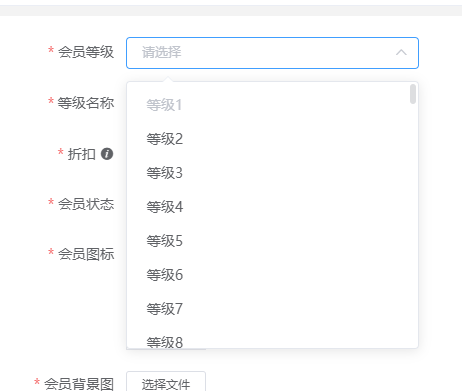The height and width of the screenshot is (391, 462).
Task: Click the 折扣 field label text
Action: coord(82,154)
